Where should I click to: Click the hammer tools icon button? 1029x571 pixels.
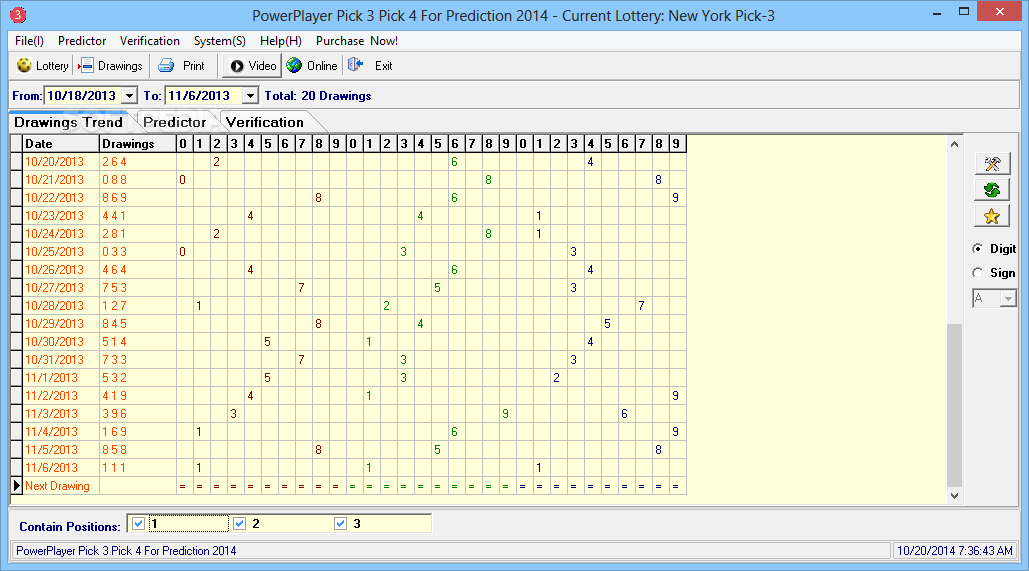click(x=992, y=164)
